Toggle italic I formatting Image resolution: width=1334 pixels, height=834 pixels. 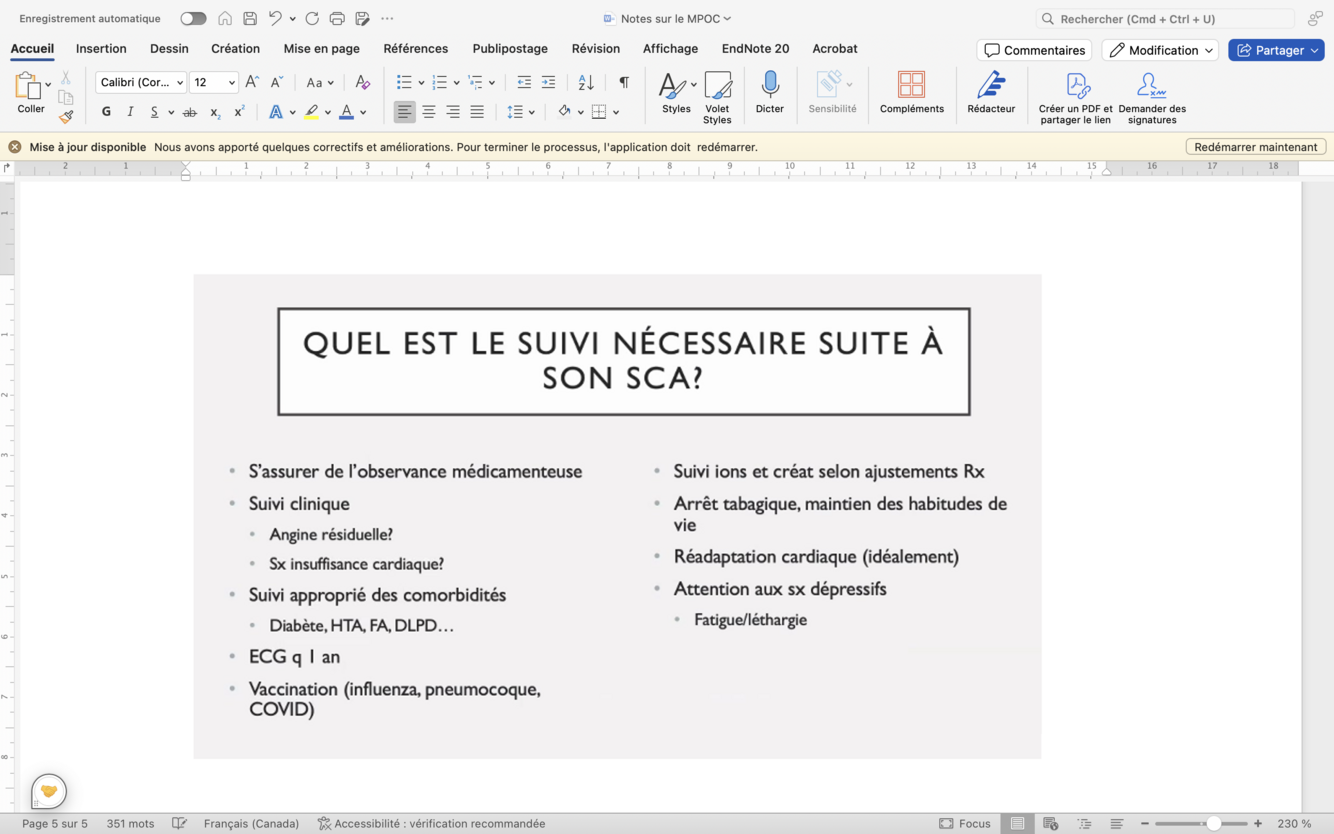130,112
